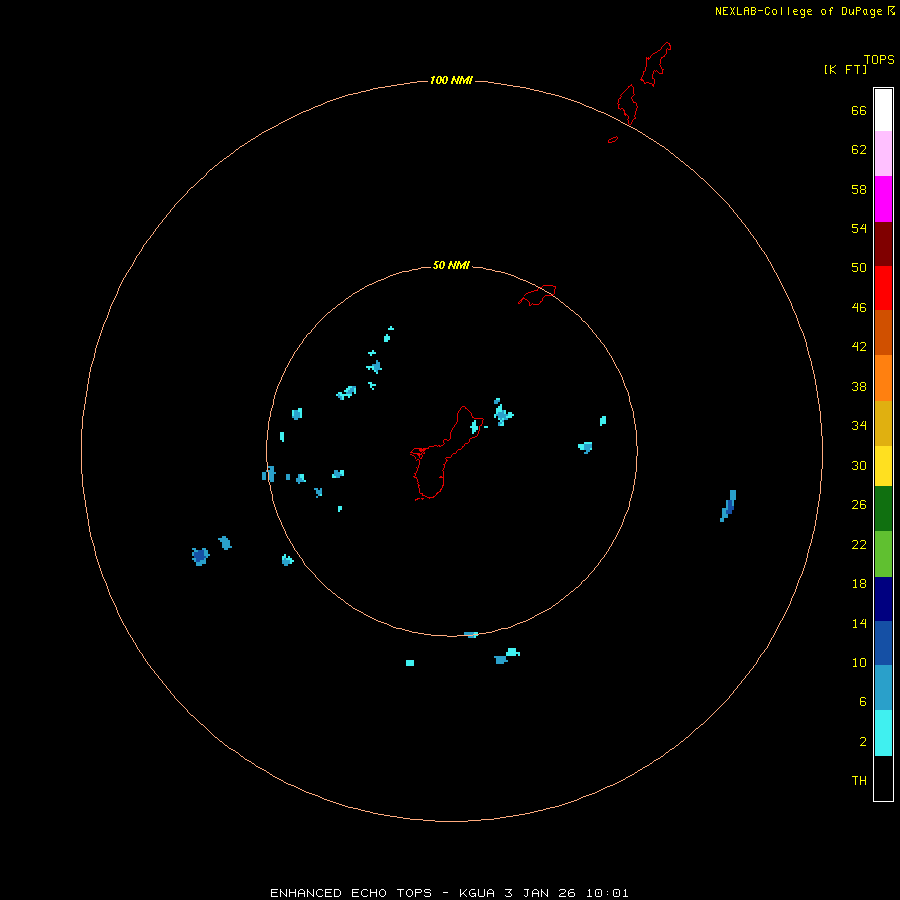900x900 pixels.
Task: Click the legend value 66
Action: point(859,110)
